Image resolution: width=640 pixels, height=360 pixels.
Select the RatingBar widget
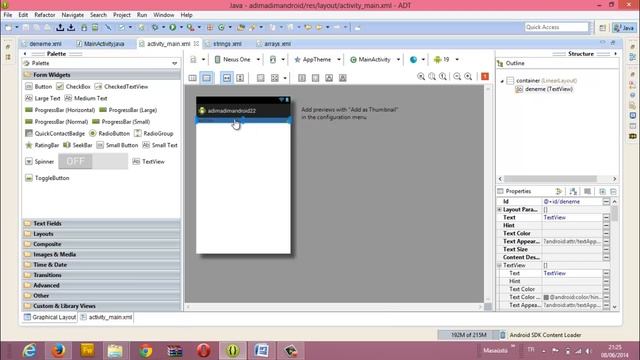[x=42, y=145]
